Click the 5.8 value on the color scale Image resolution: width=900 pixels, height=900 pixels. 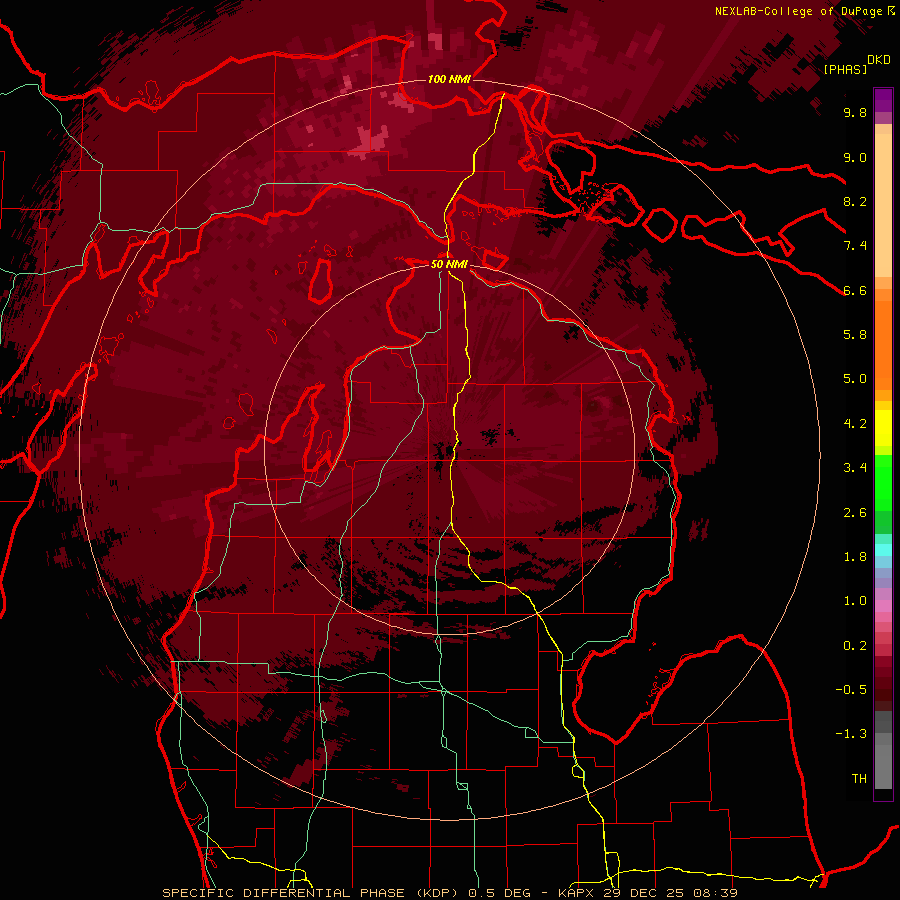tap(855, 335)
